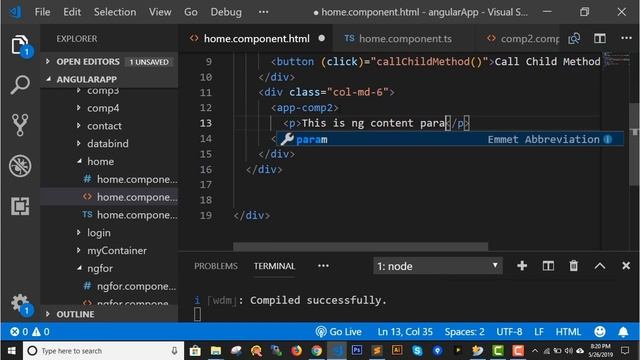The width and height of the screenshot is (640, 360).
Task: Open the Go menu
Action: [x=191, y=12]
